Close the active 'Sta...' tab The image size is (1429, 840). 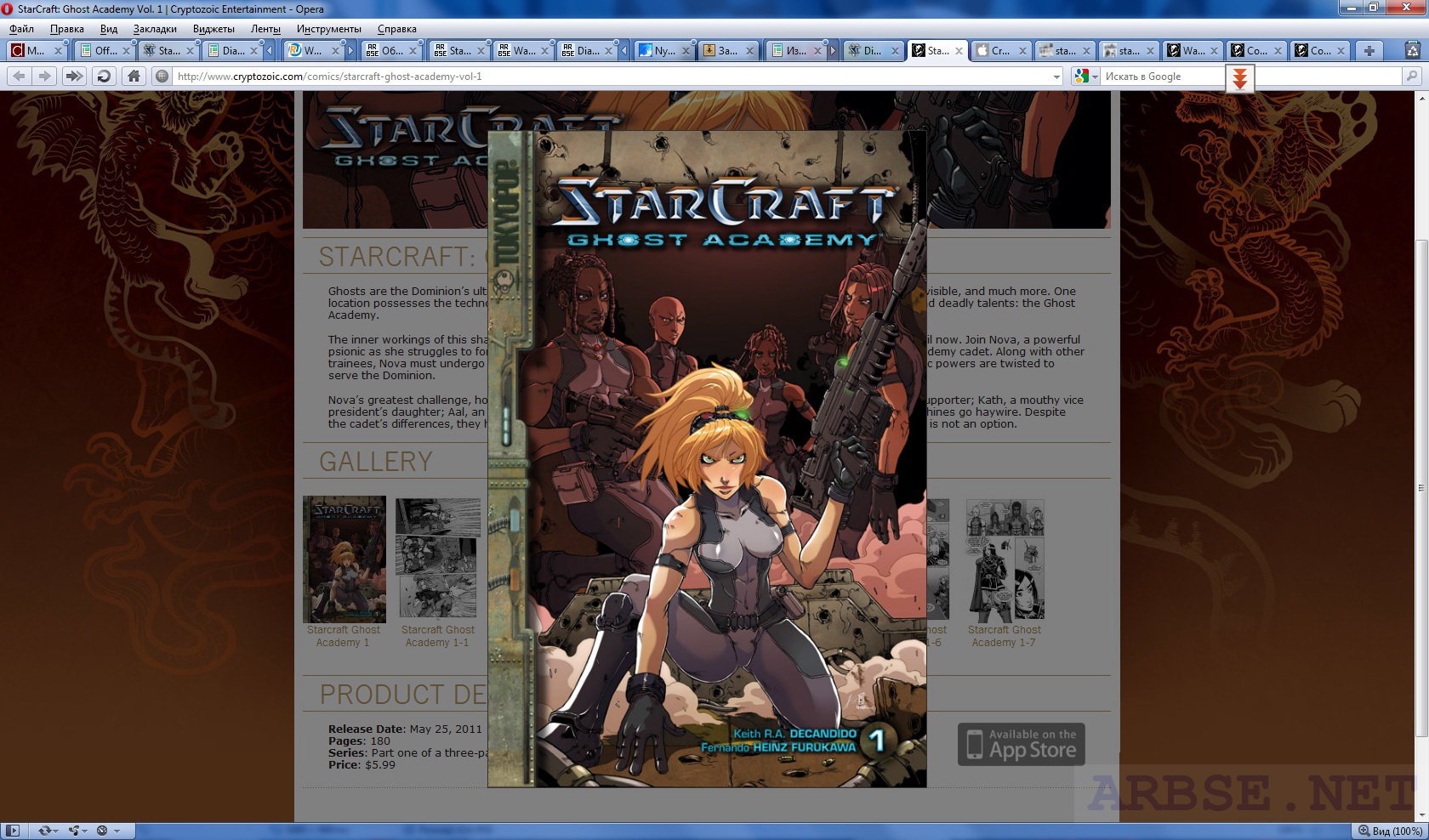tap(959, 51)
